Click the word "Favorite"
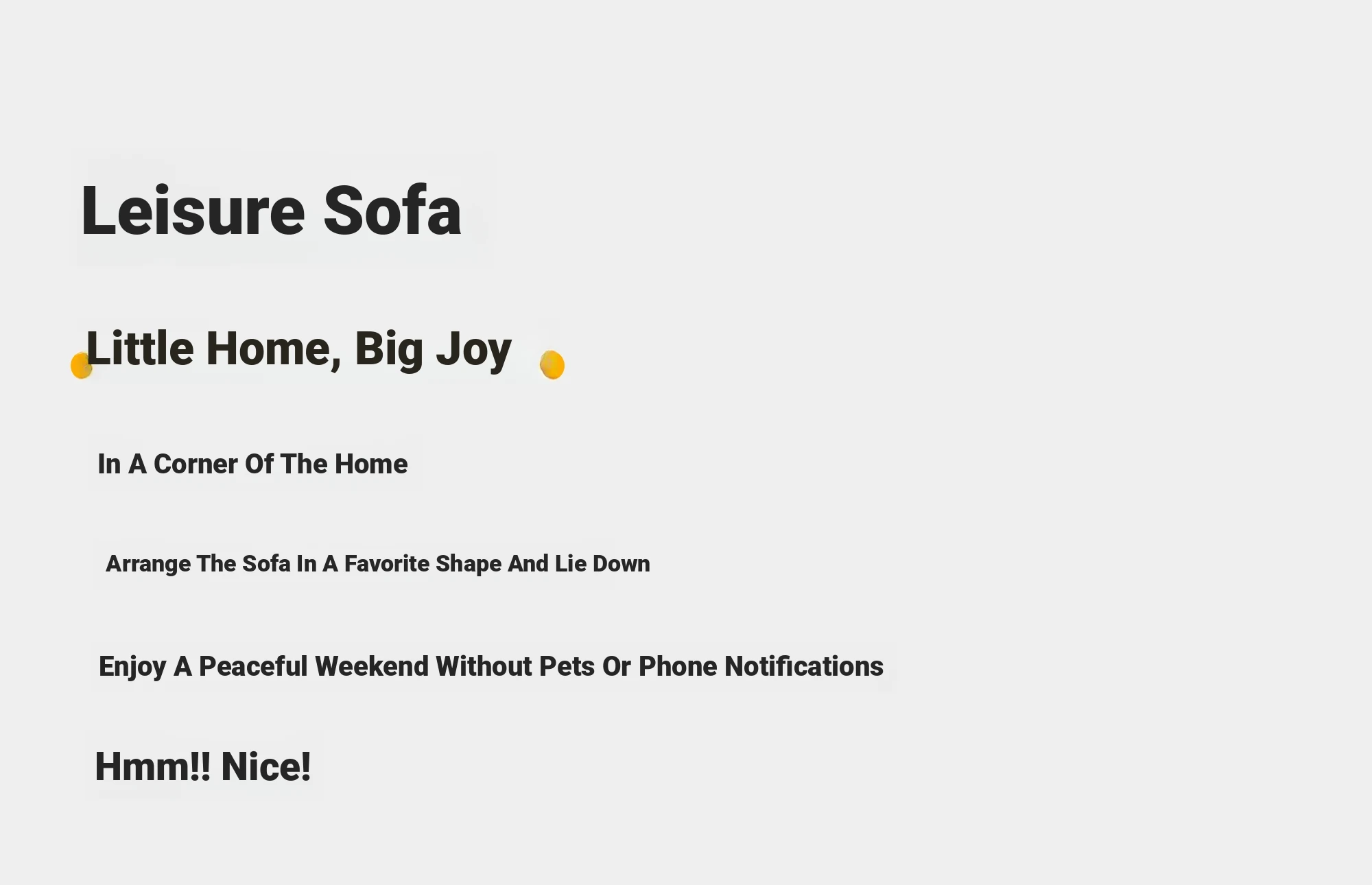Screen dimensions: 1372x885 pyautogui.click(x=386, y=564)
